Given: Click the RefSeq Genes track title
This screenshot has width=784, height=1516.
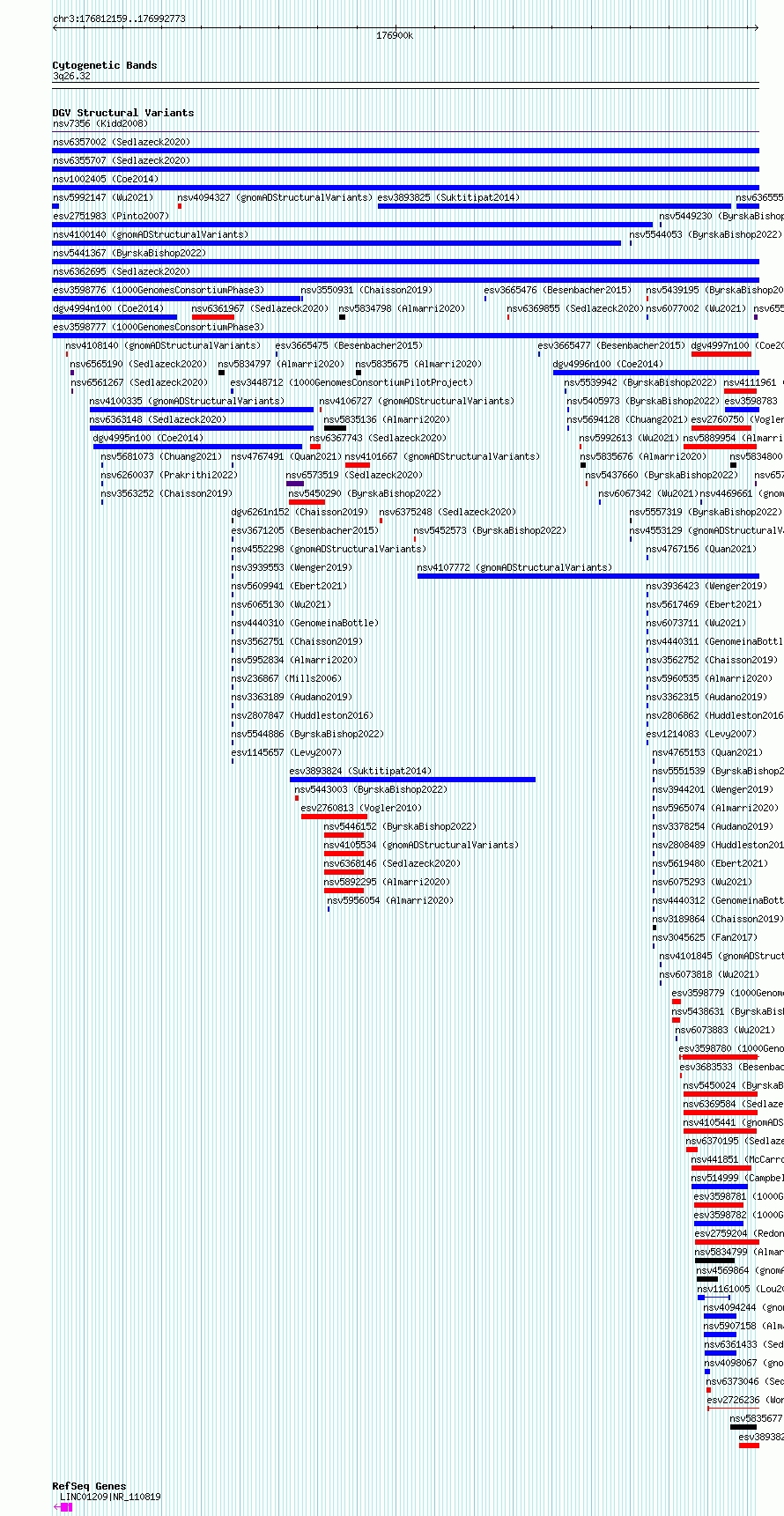Looking at the screenshot, I should pyautogui.click(x=89, y=1486).
